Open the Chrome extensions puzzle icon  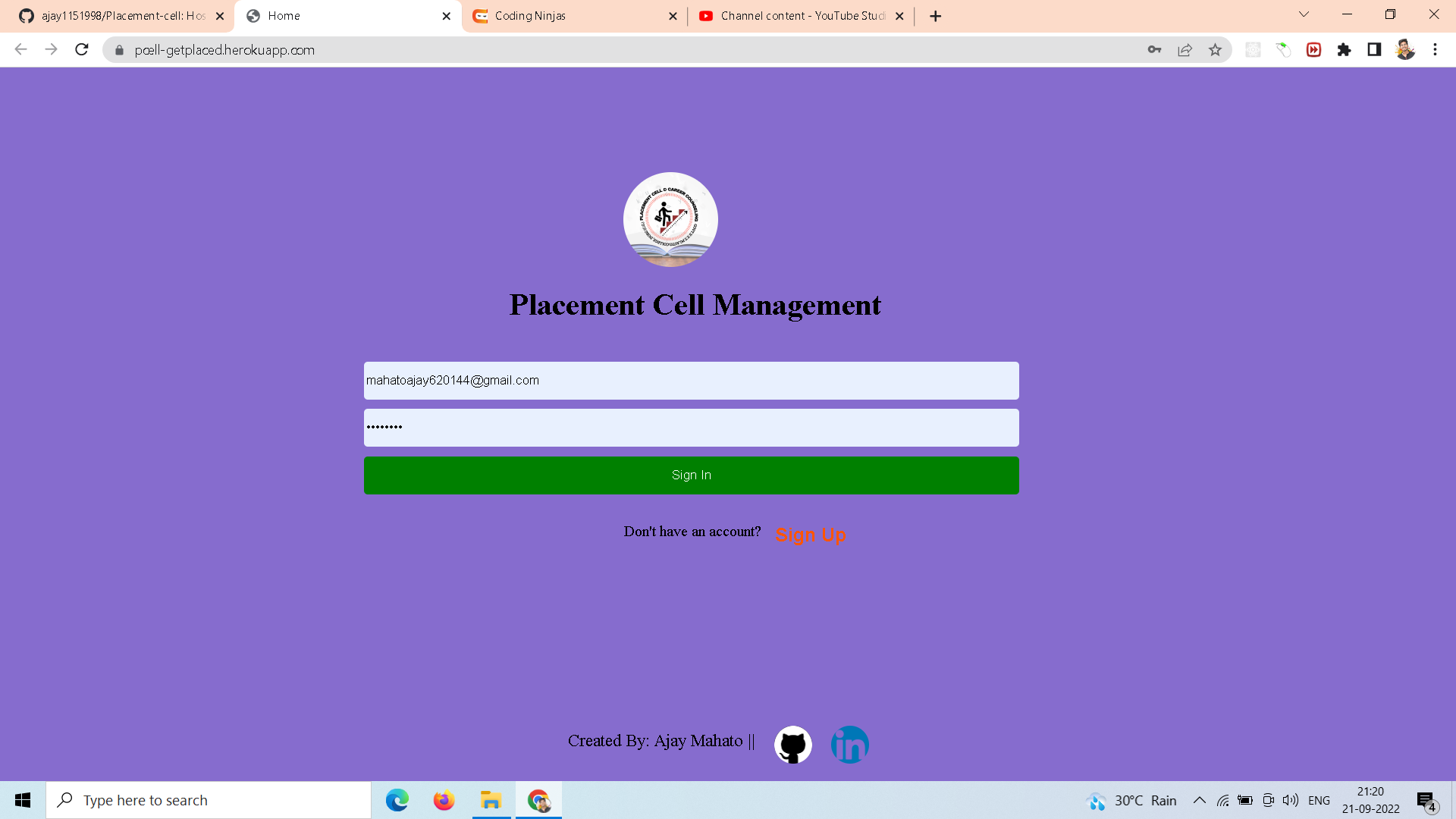coord(1345,49)
